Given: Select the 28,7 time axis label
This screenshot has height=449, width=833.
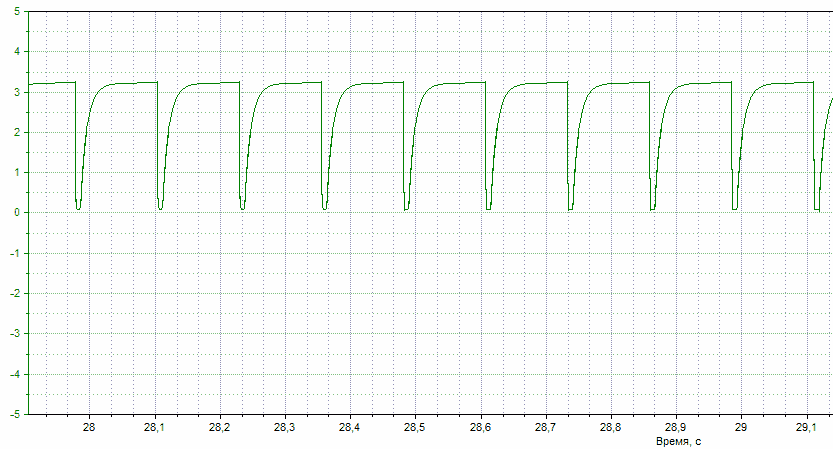Looking at the screenshot, I should coord(544,427).
